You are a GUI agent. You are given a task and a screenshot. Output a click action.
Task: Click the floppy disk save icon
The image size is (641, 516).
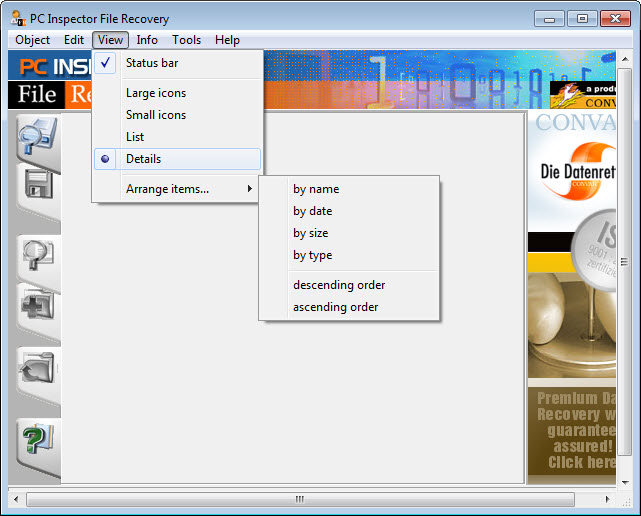(39, 185)
